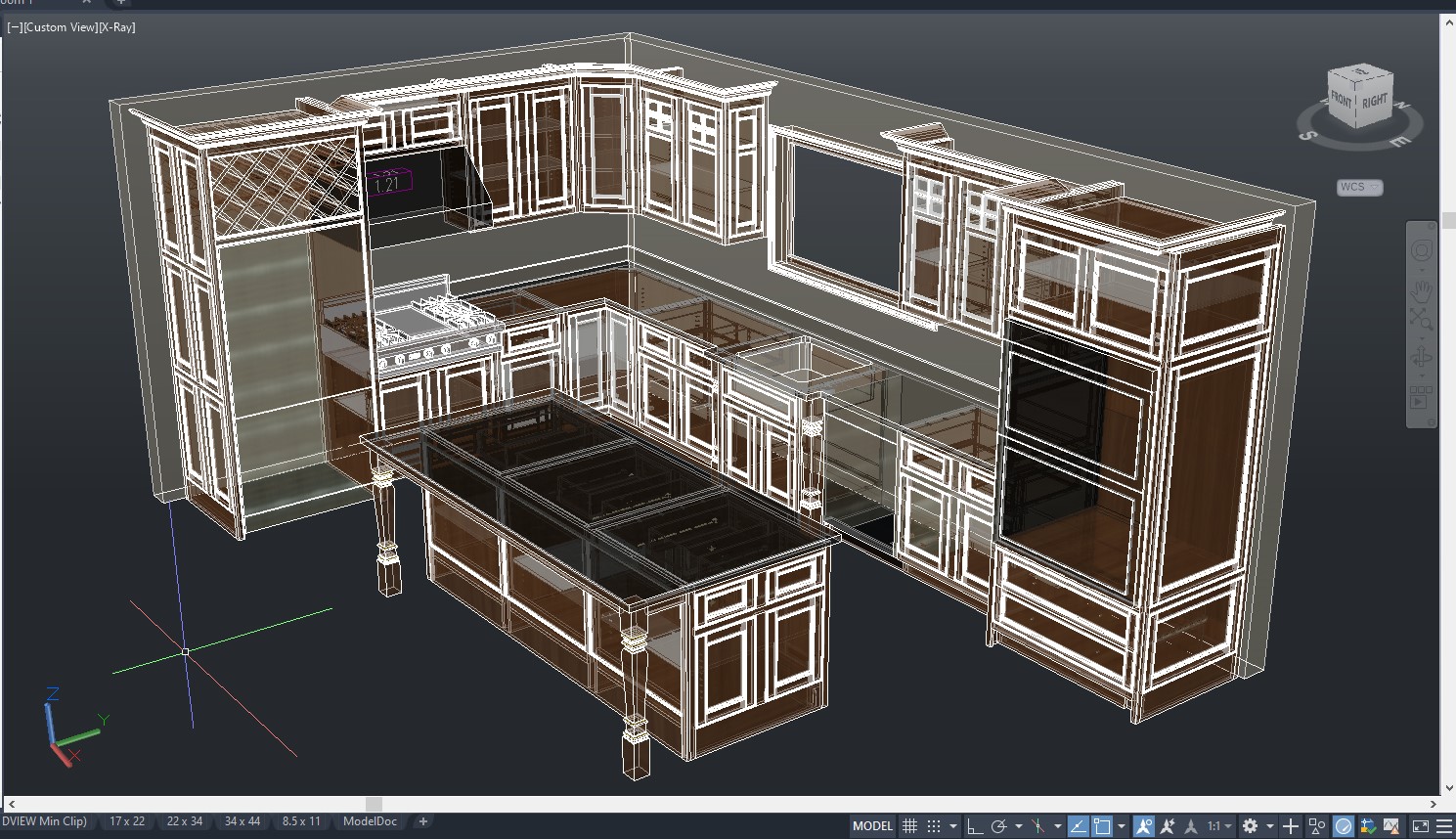Screen dimensions: 1456x839
Task: Toggle polar tracking
Action: [x=998, y=826]
